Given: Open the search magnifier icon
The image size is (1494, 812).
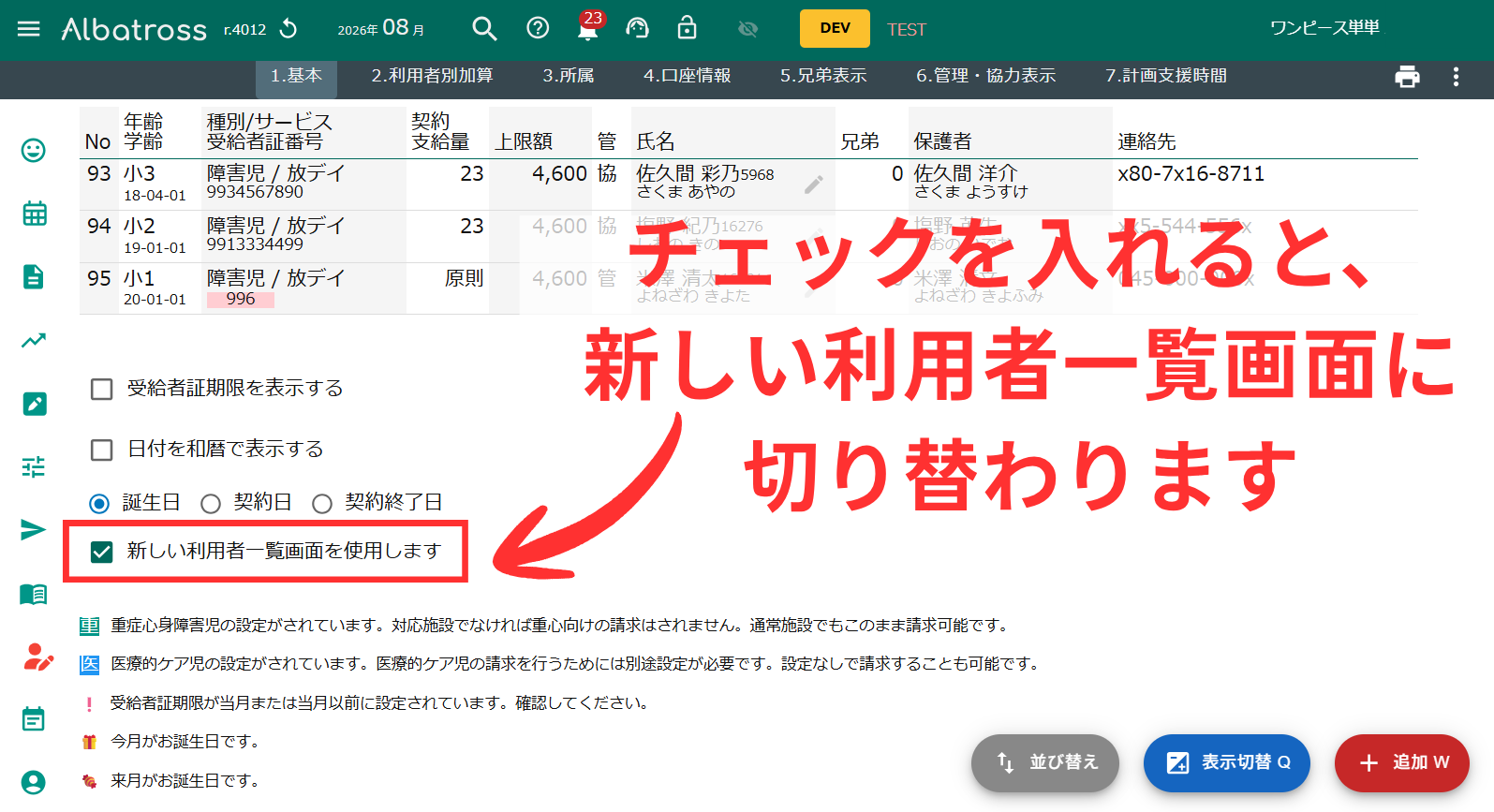Looking at the screenshot, I should click(484, 29).
